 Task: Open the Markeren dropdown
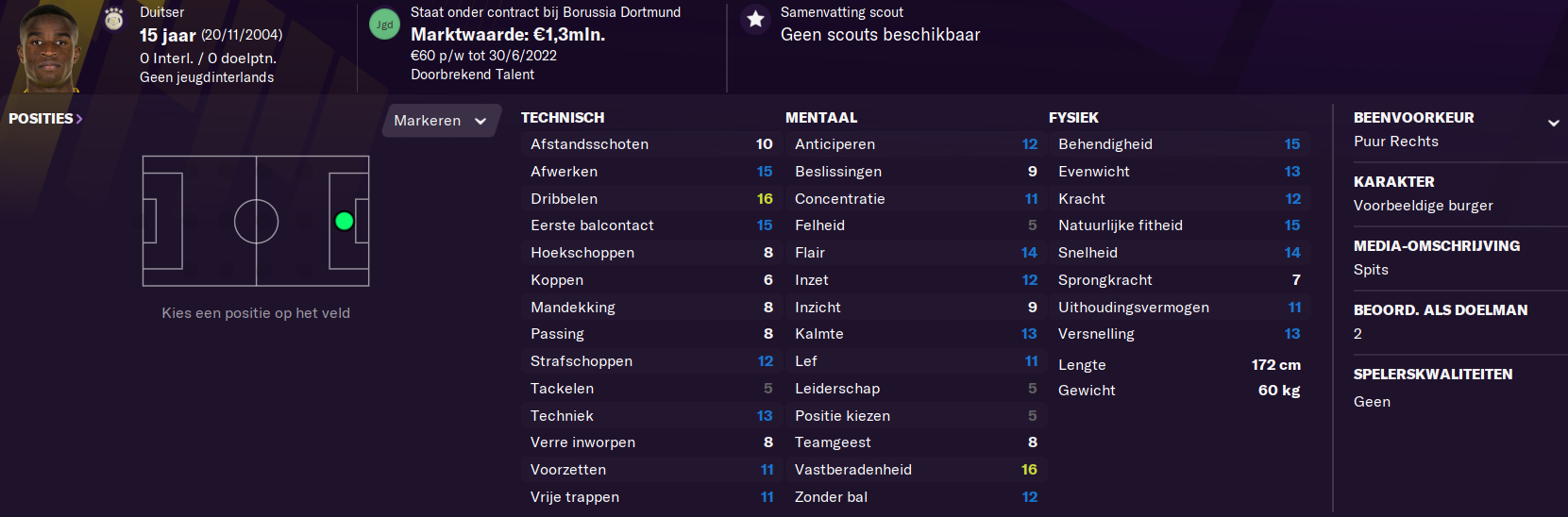coord(441,121)
